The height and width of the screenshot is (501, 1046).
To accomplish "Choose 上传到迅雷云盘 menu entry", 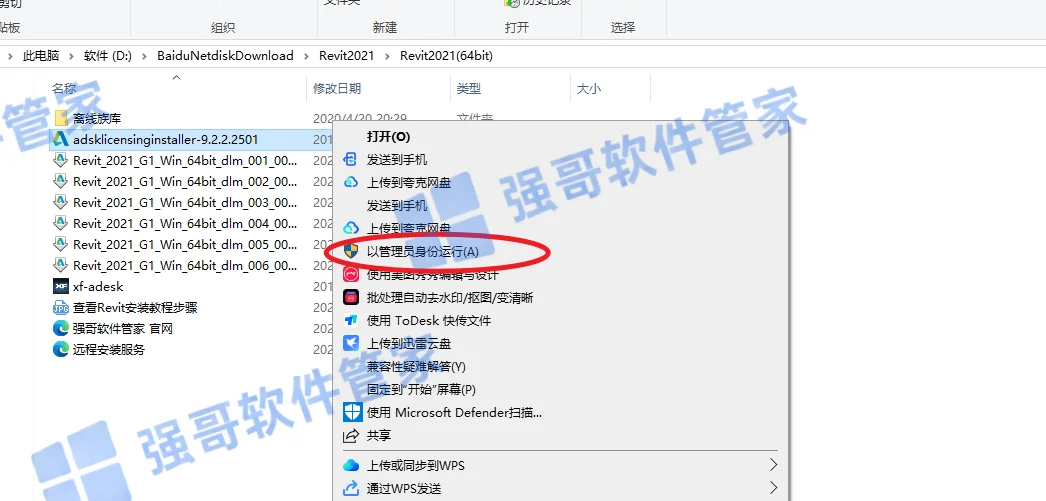I will pos(409,344).
